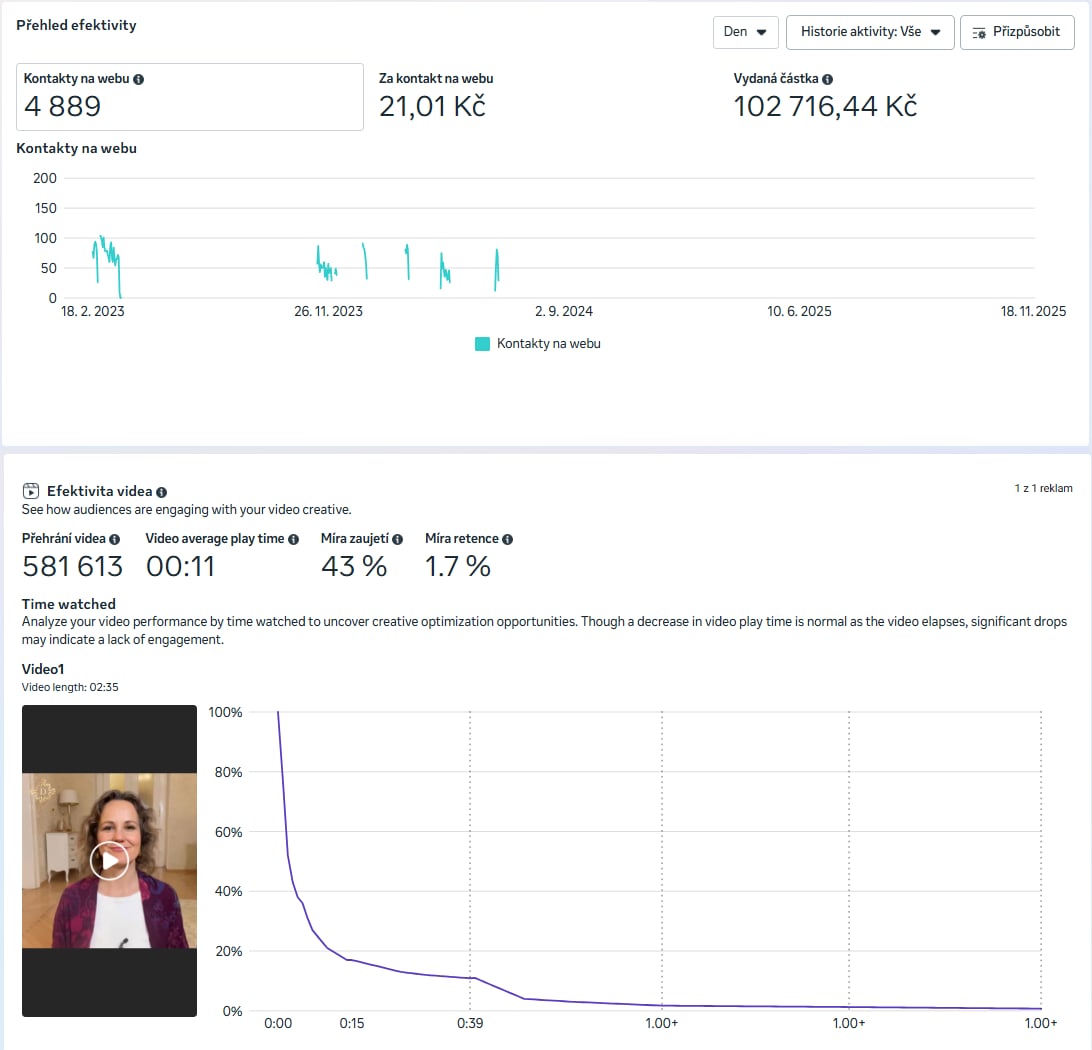
Task: Open the Den time granularity dropdown
Action: click(x=745, y=32)
